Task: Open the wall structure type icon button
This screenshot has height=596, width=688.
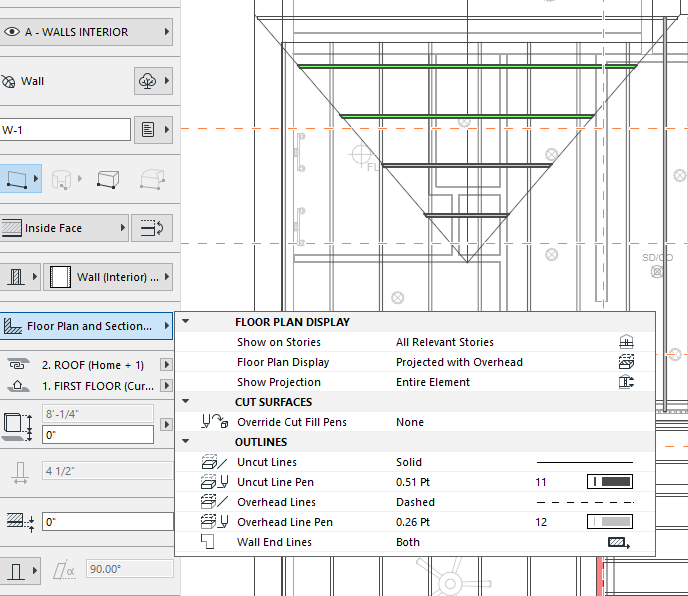Action: pos(15,276)
